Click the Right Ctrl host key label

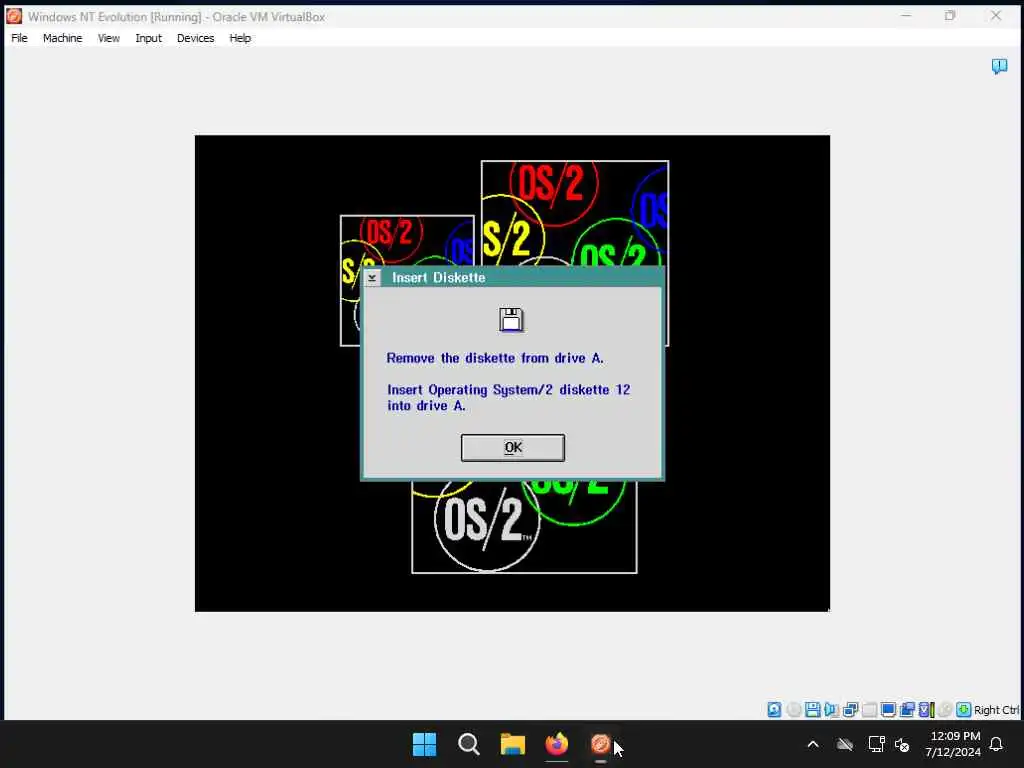click(996, 710)
